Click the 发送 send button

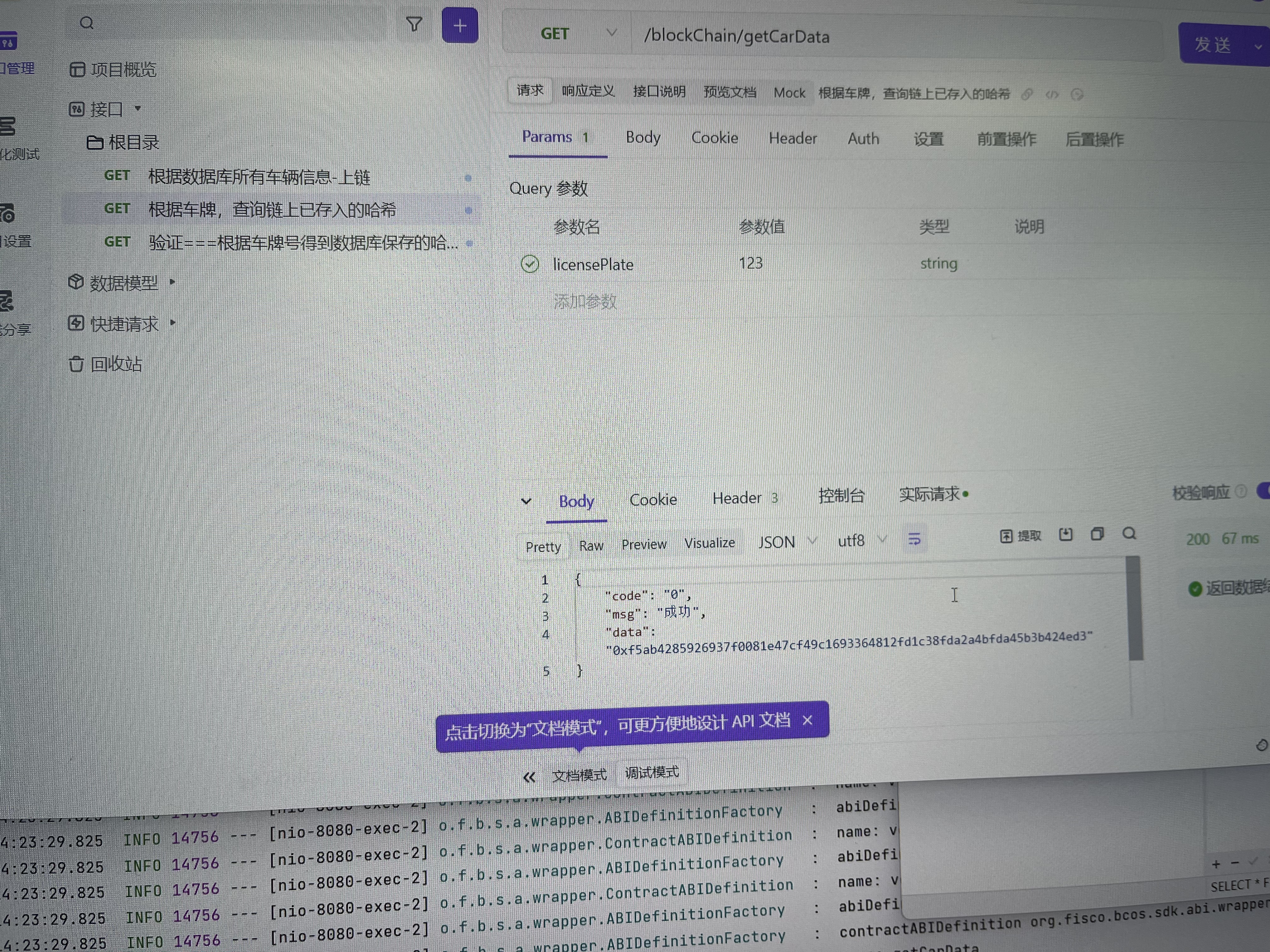pyautogui.click(x=1213, y=44)
